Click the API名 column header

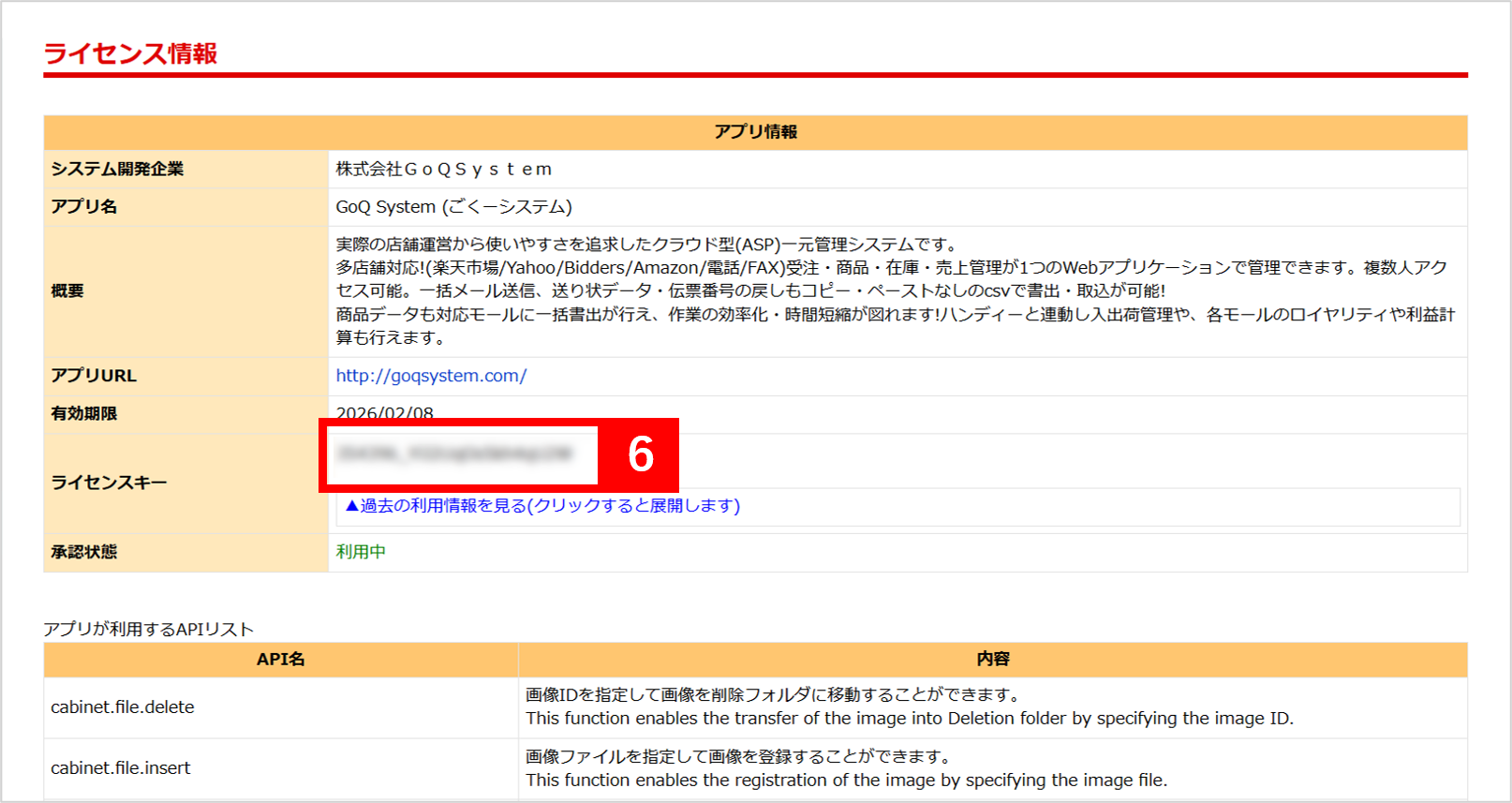[x=280, y=660]
